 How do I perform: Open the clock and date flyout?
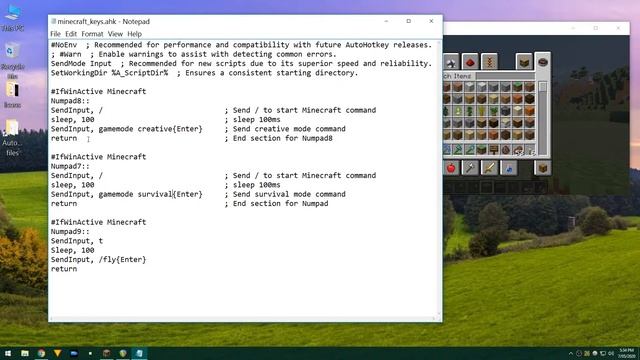pyautogui.click(x=627, y=353)
